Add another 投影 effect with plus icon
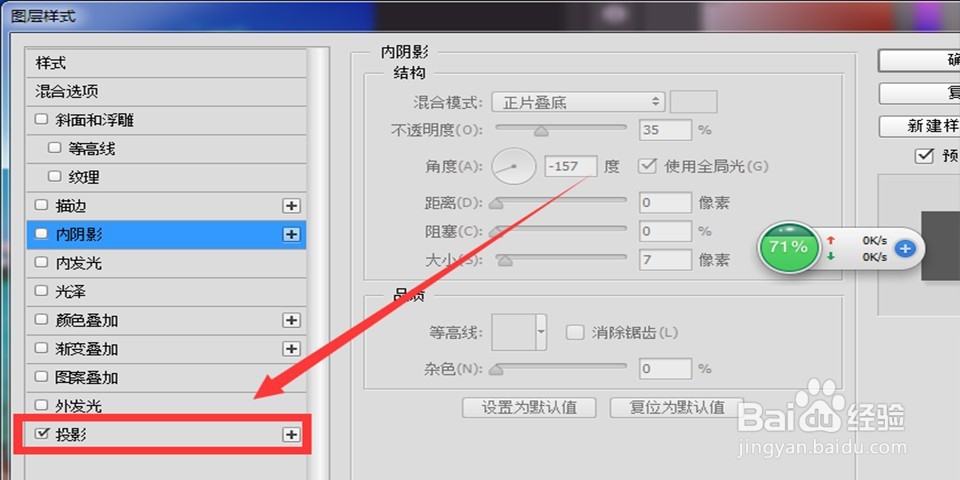Screen dimensions: 960x480 291,435
